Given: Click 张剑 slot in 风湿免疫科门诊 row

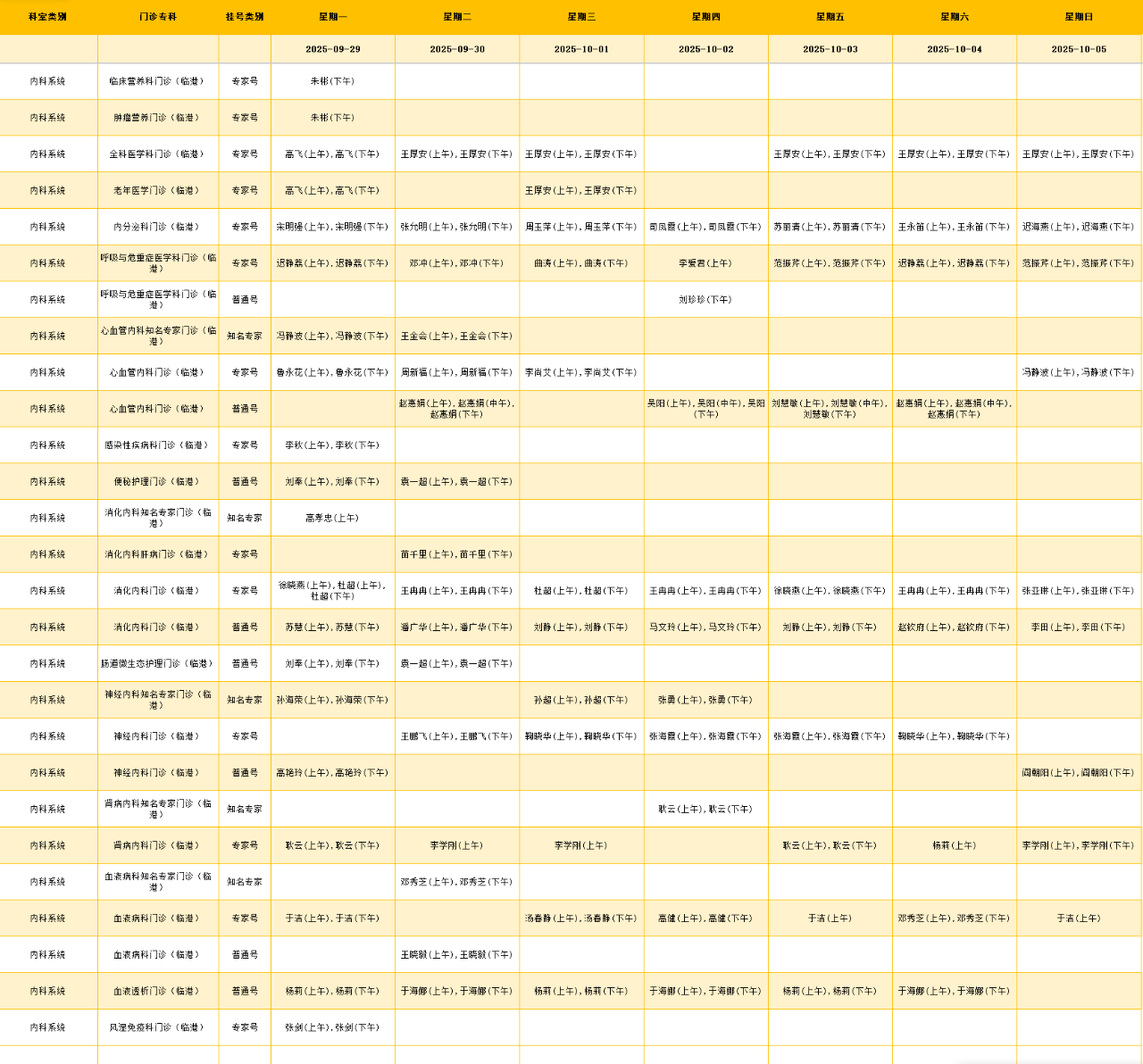Looking at the screenshot, I should (x=332, y=1027).
